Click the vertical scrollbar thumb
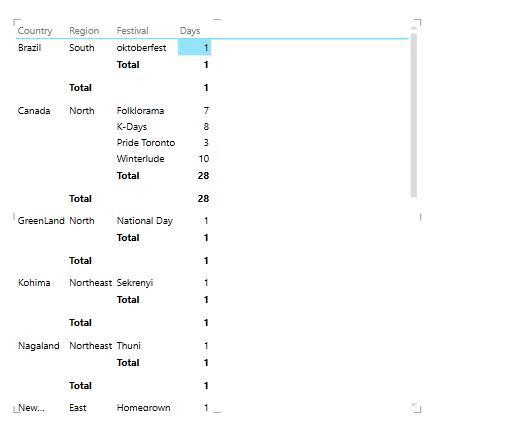 [x=414, y=115]
